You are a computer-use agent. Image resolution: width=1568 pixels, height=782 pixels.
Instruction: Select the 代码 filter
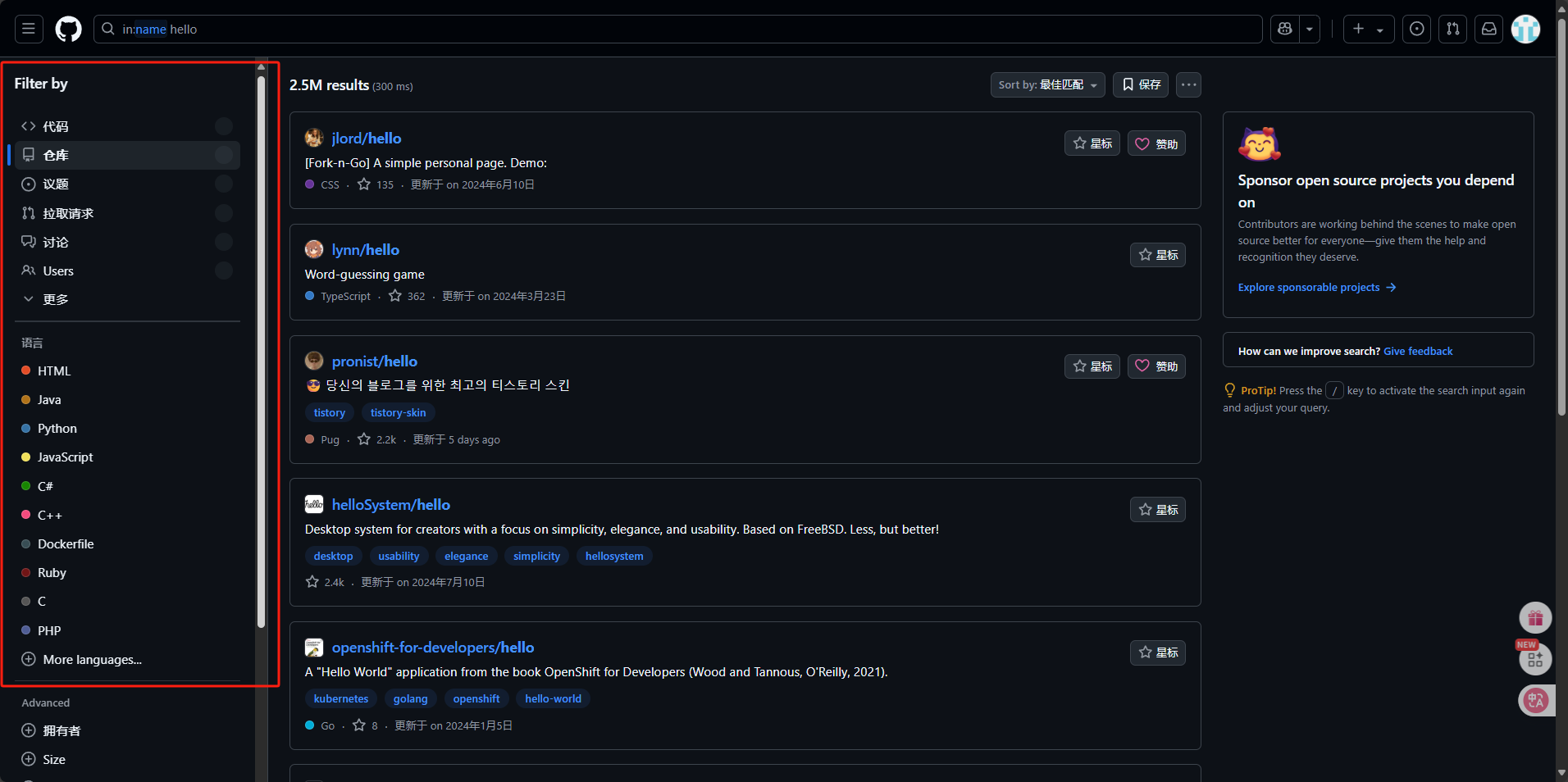(x=127, y=126)
